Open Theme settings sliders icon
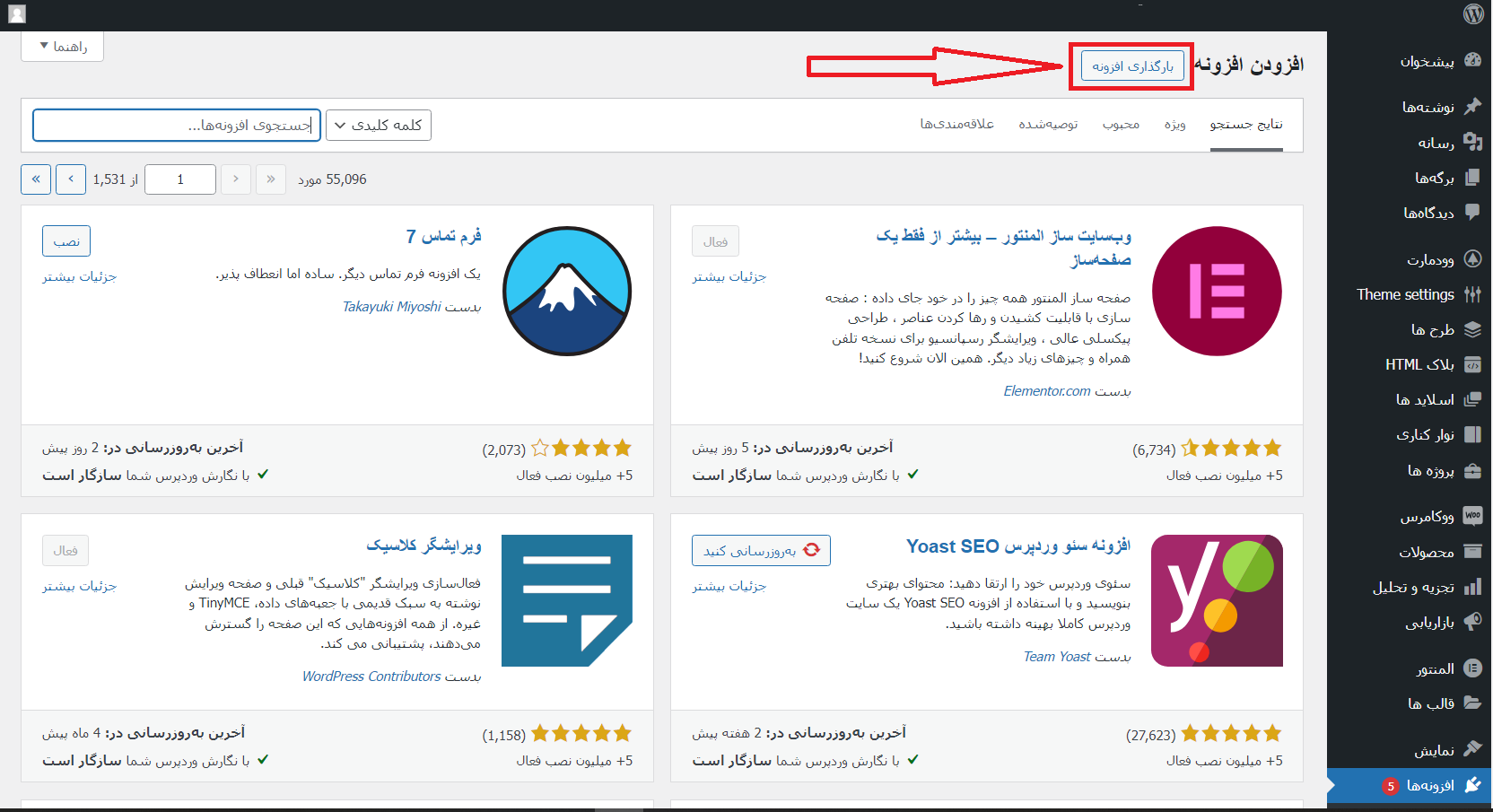This screenshot has width=1493, height=812. pos(1472,293)
